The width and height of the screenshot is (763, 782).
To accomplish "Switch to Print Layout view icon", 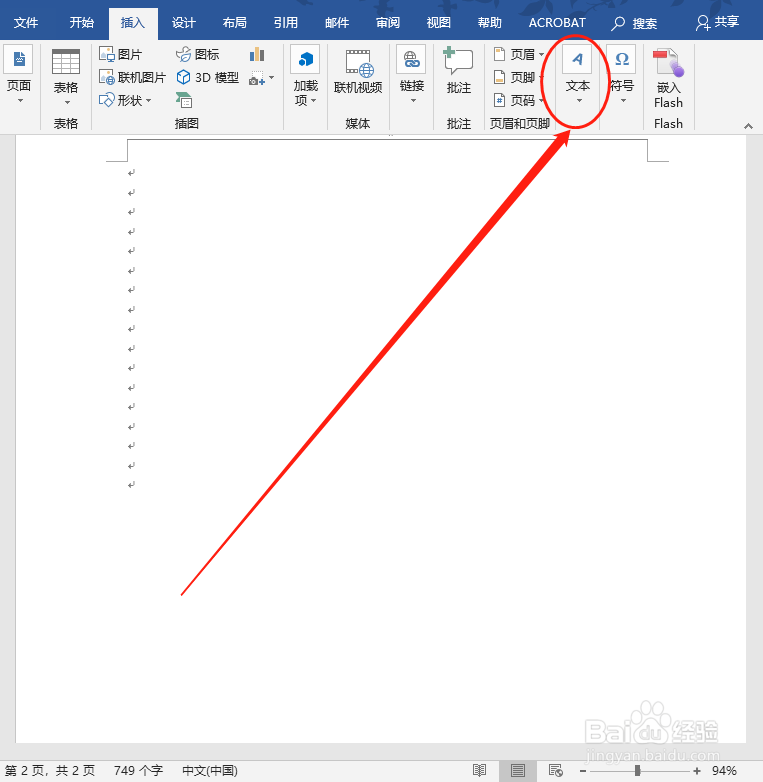I will (518, 771).
